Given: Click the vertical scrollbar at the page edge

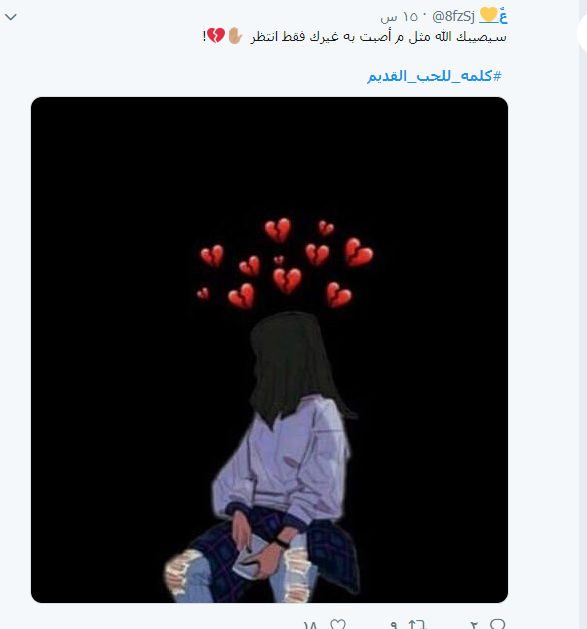Looking at the screenshot, I should 583,314.
